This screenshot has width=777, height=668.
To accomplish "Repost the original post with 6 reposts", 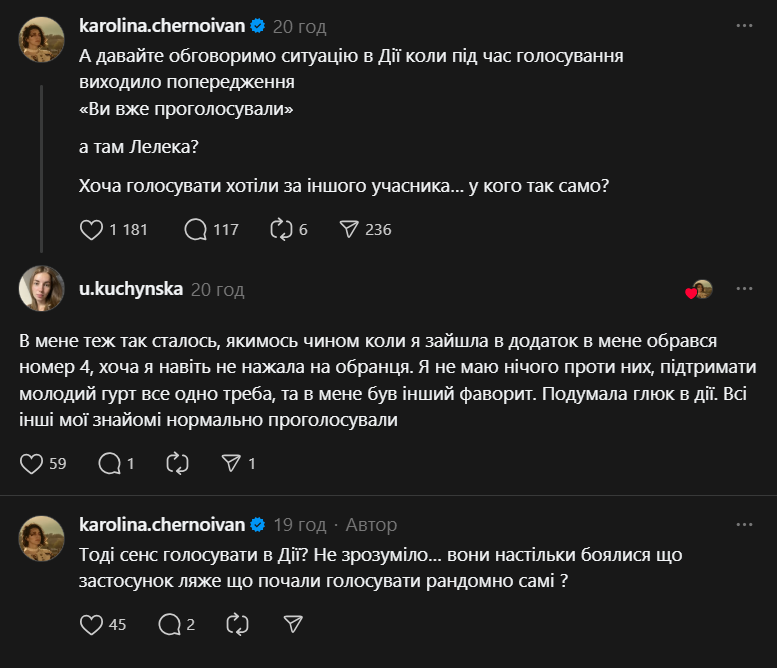I will click(281, 229).
